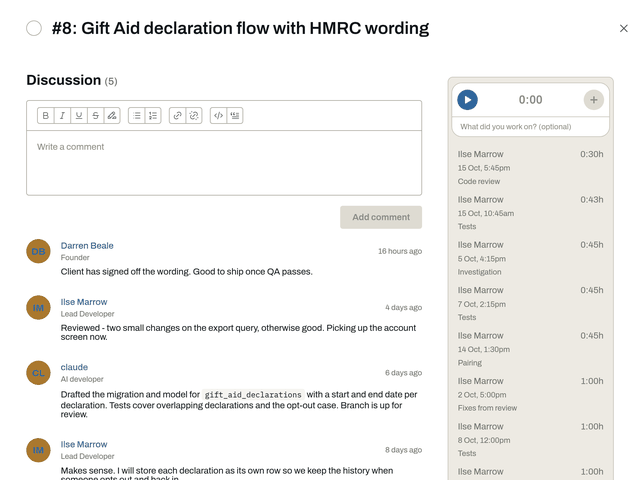
Task: Select the time entry dated 8 Oct, 12:00pm
Action: click(530, 440)
